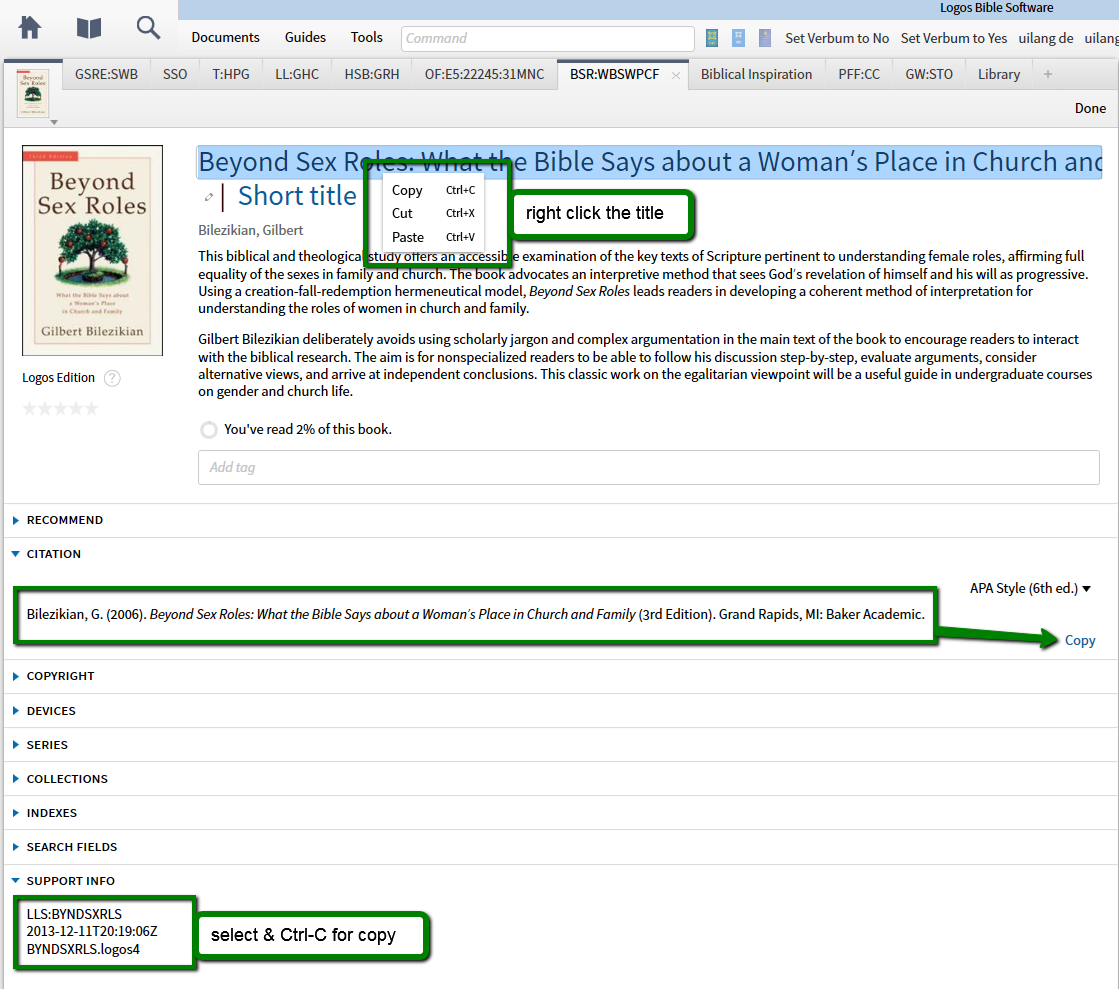
Task: Click the selected book title field
Action: 649,162
